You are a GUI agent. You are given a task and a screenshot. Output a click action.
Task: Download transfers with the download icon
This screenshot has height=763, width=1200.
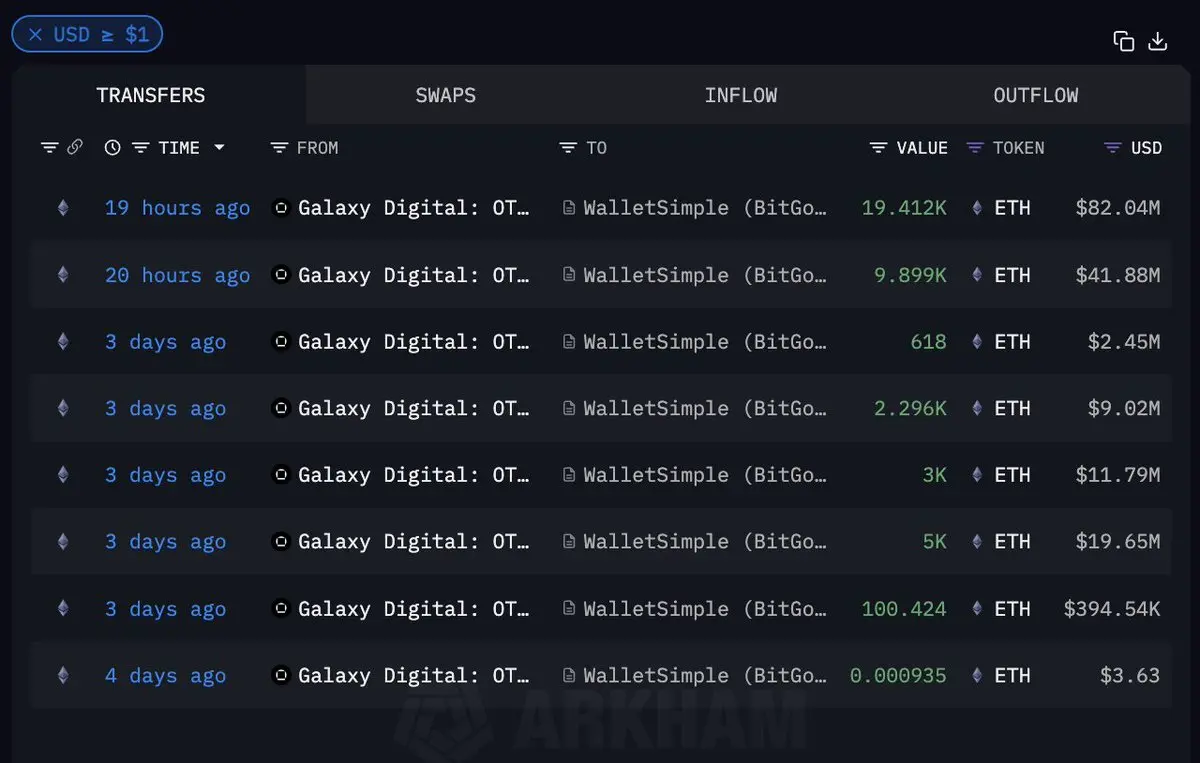(x=1158, y=41)
